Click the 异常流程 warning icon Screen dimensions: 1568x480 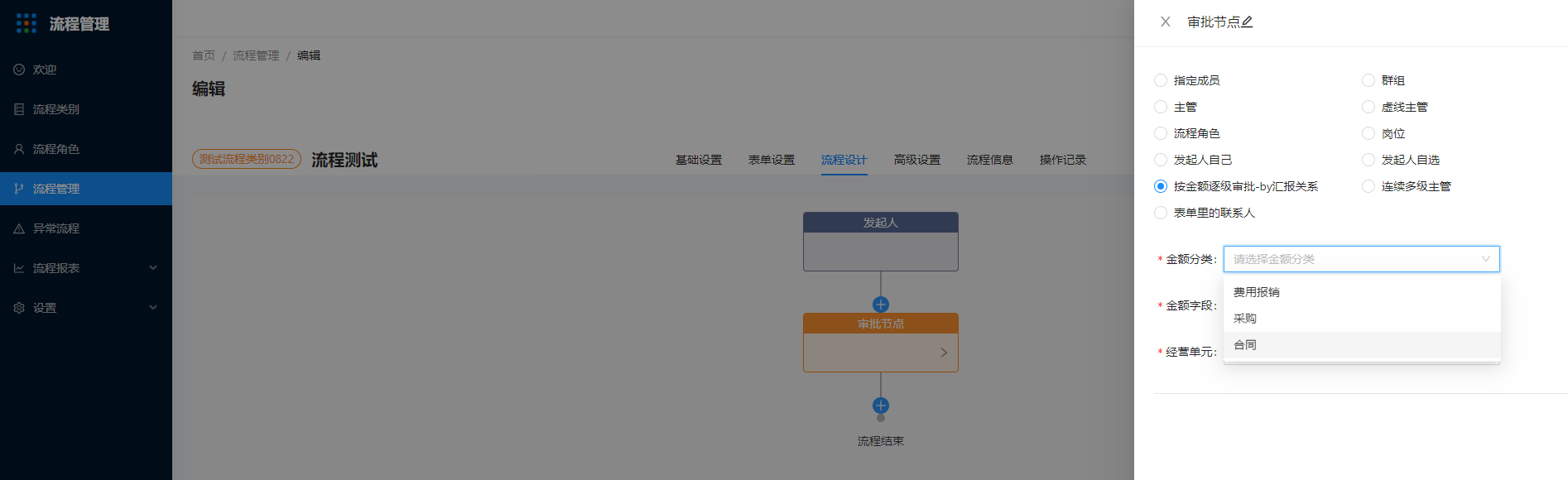click(19, 228)
